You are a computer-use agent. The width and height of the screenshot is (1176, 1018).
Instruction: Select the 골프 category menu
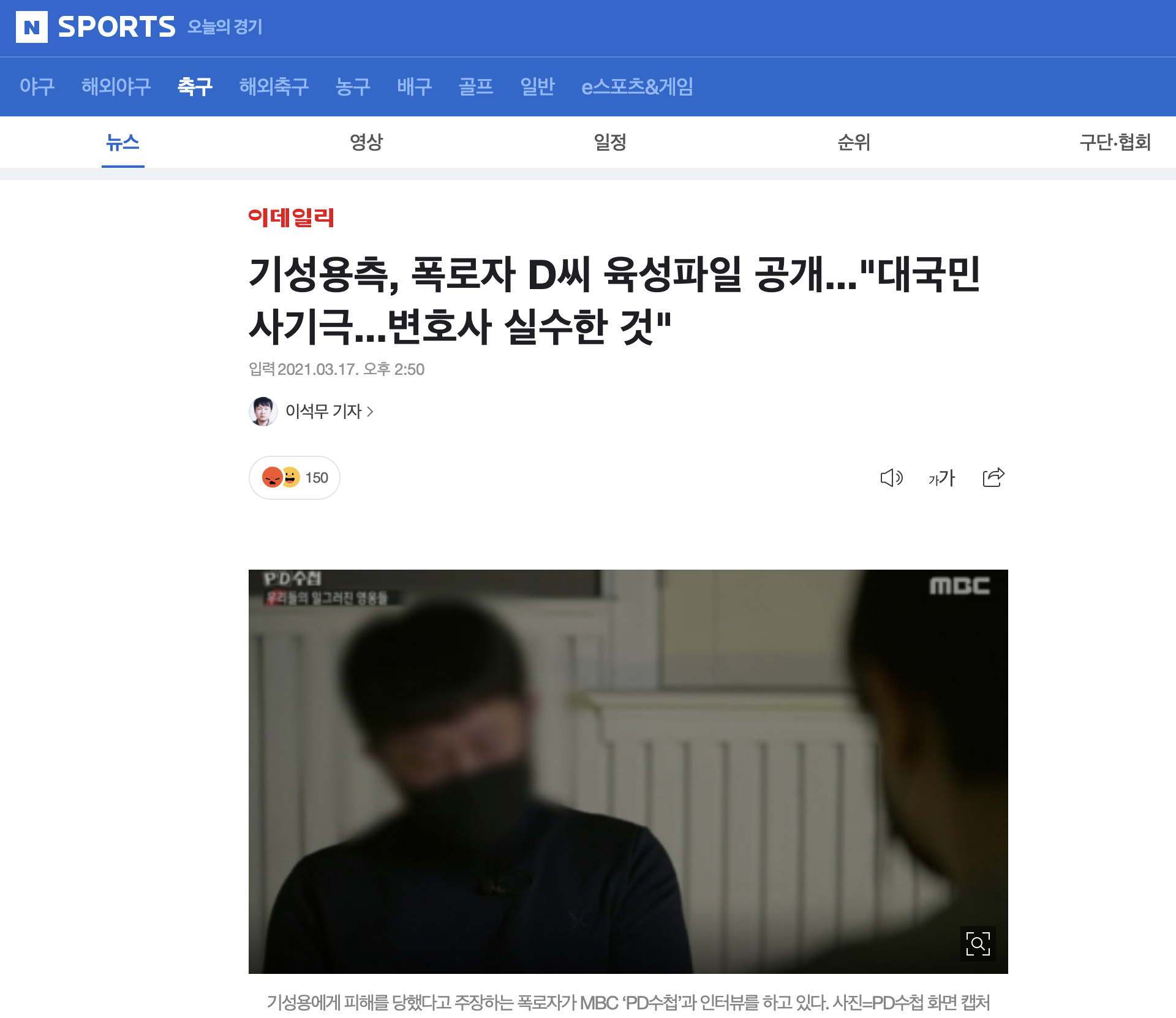point(476,86)
